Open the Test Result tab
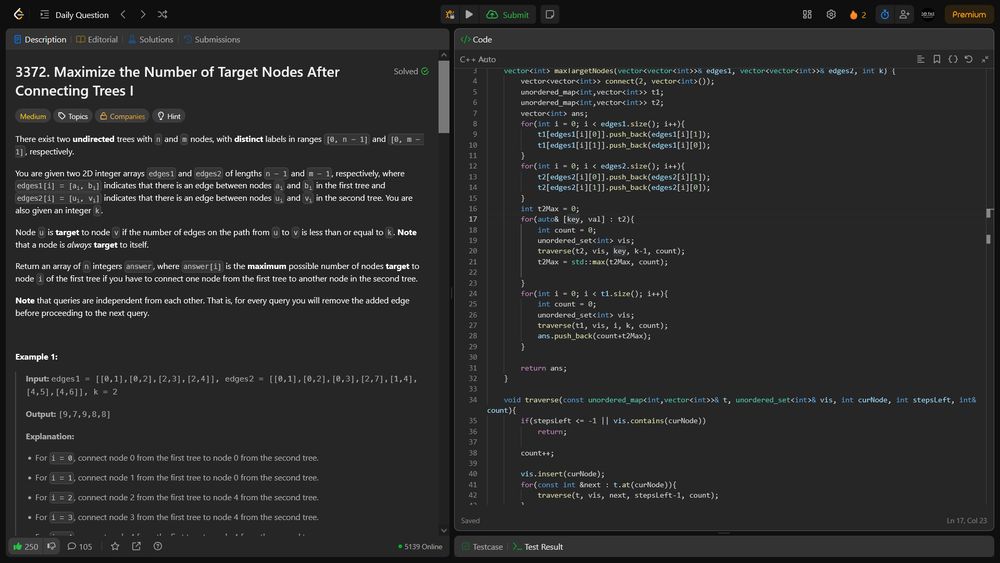 point(538,547)
